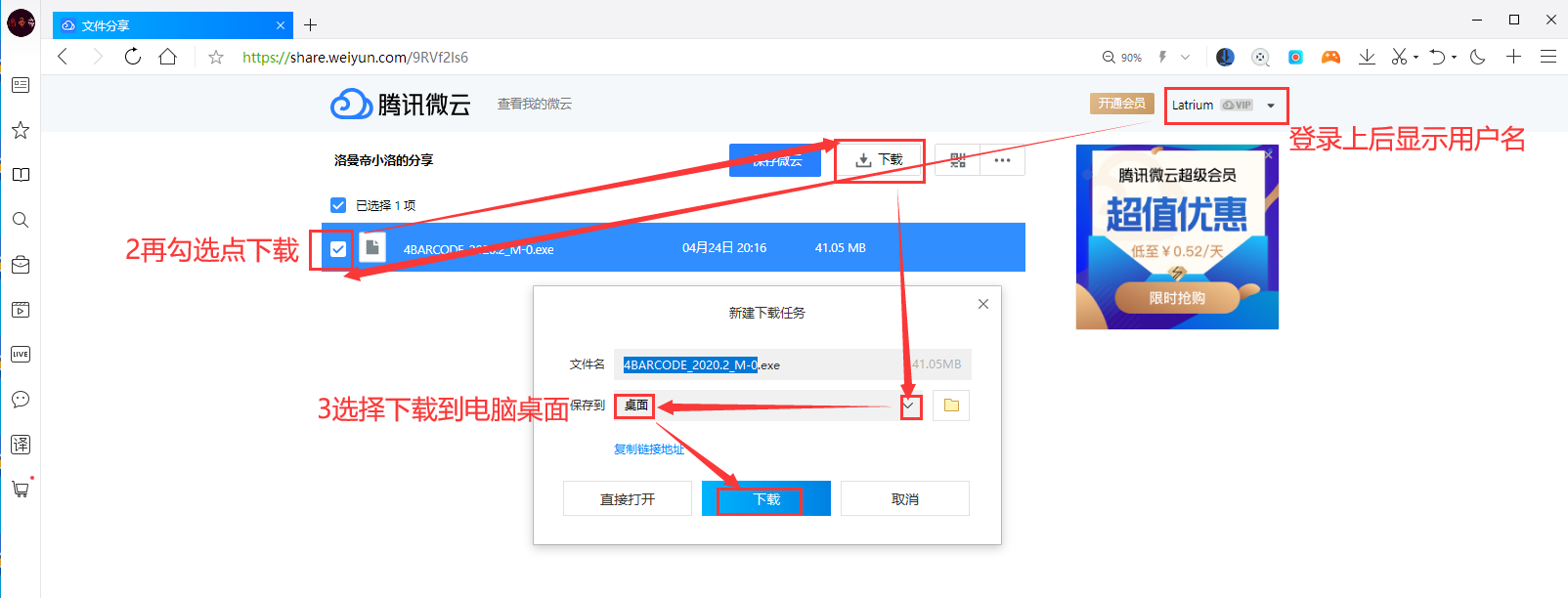
Task: Open the screen recorder extension icon
Action: pyautogui.click(x=1295, y=57)
